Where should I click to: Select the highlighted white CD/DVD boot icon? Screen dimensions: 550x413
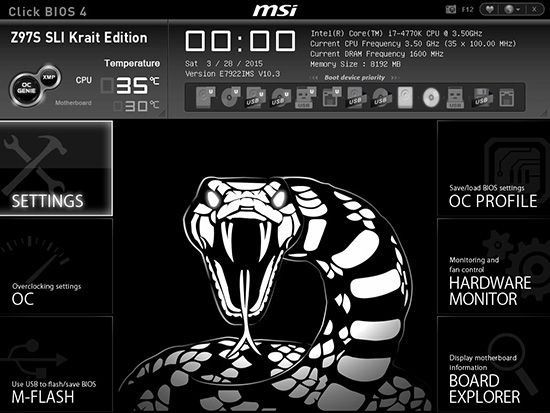coord(431,97)
